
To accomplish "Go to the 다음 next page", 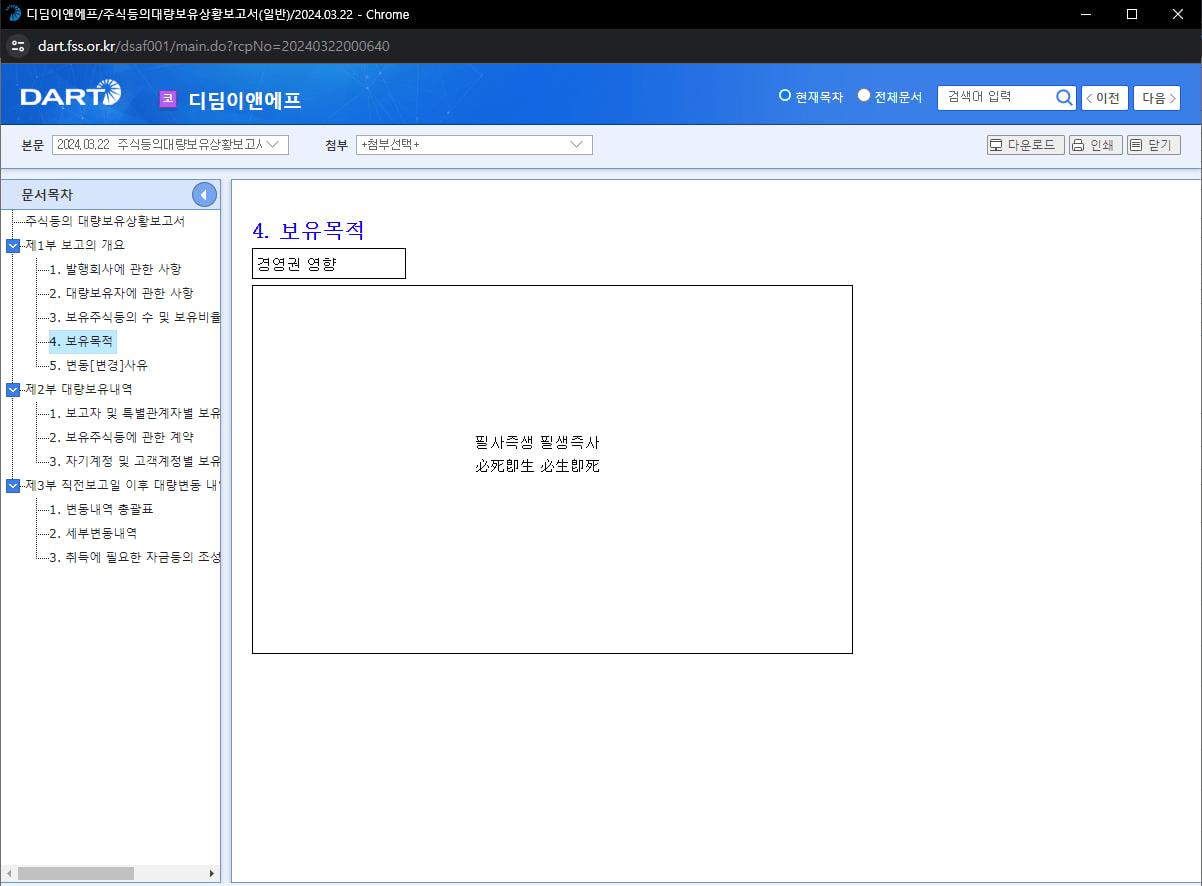I will coord(1156,98).
